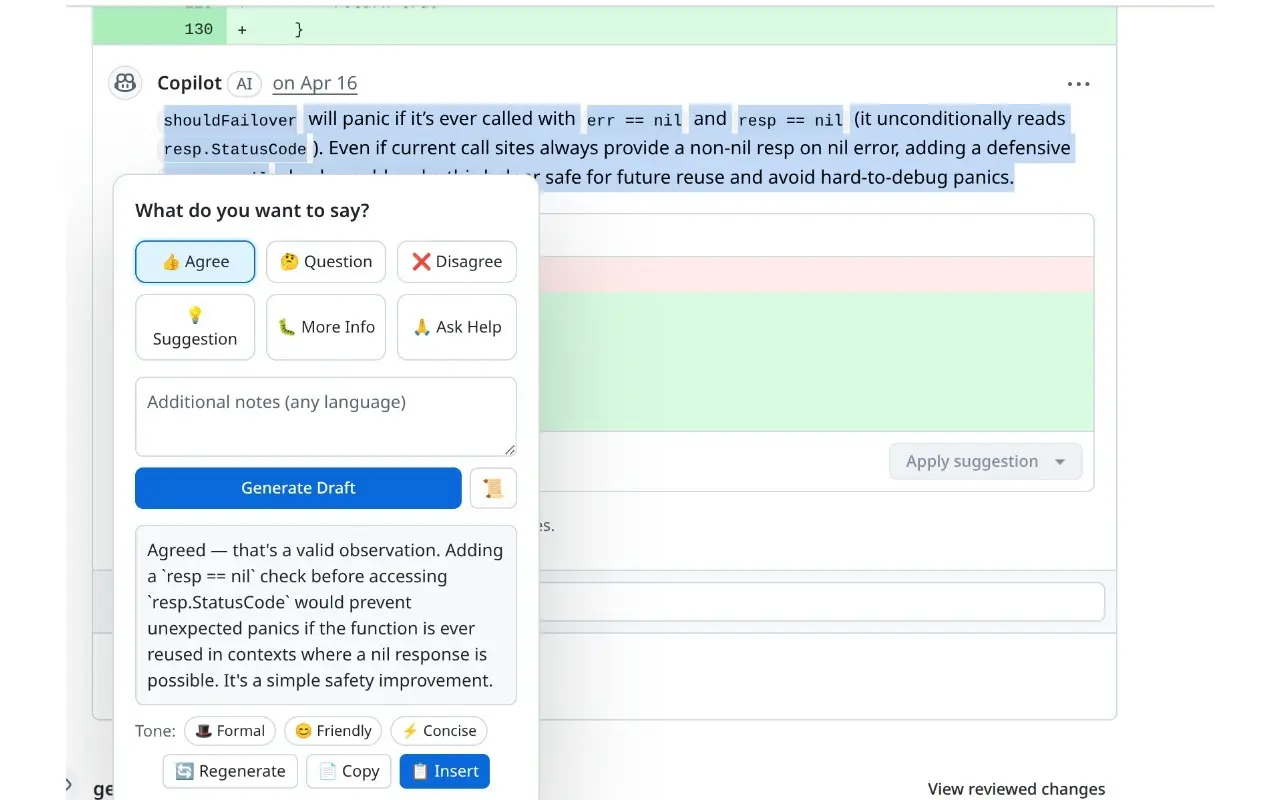The width and height of the screenshot is (1280, 800).
Task: Set tone to Concise
Action: (x=439, y=731)
